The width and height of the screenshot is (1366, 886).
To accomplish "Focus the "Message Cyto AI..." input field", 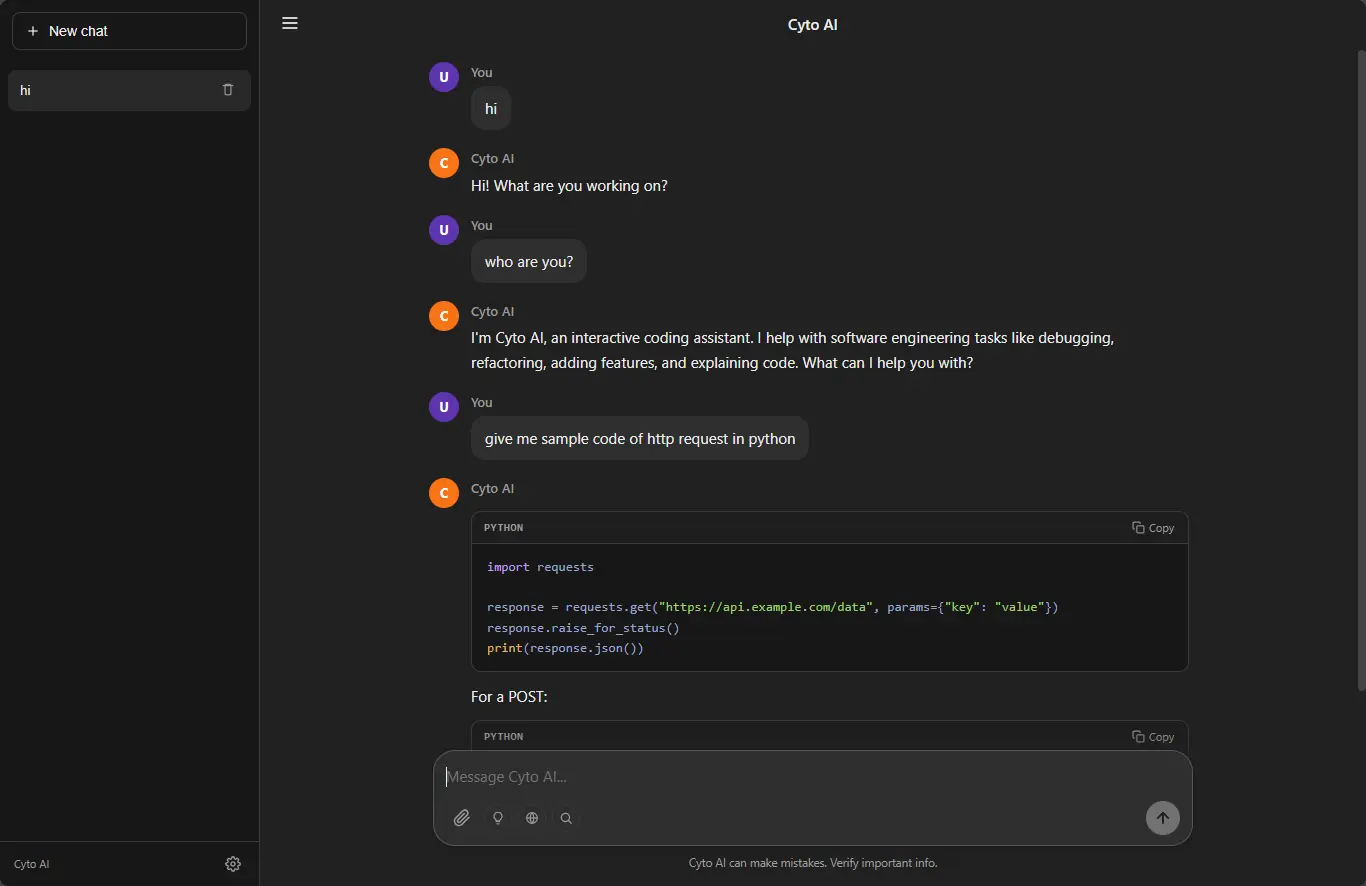I will 813,777.
